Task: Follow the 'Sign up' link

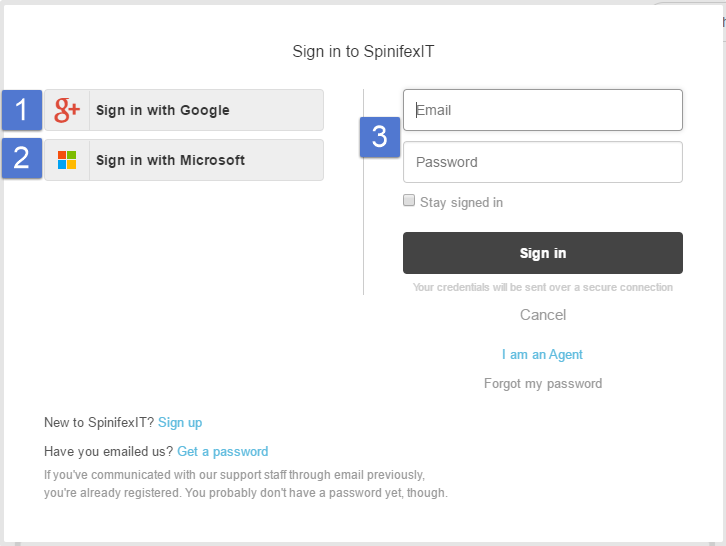Action: point(180,423)
